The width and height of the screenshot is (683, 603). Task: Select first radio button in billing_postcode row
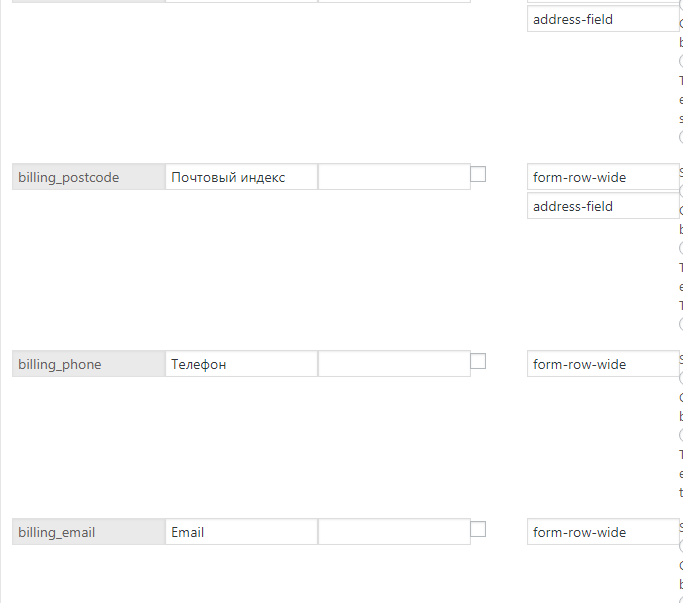click(x=680, y=191)
